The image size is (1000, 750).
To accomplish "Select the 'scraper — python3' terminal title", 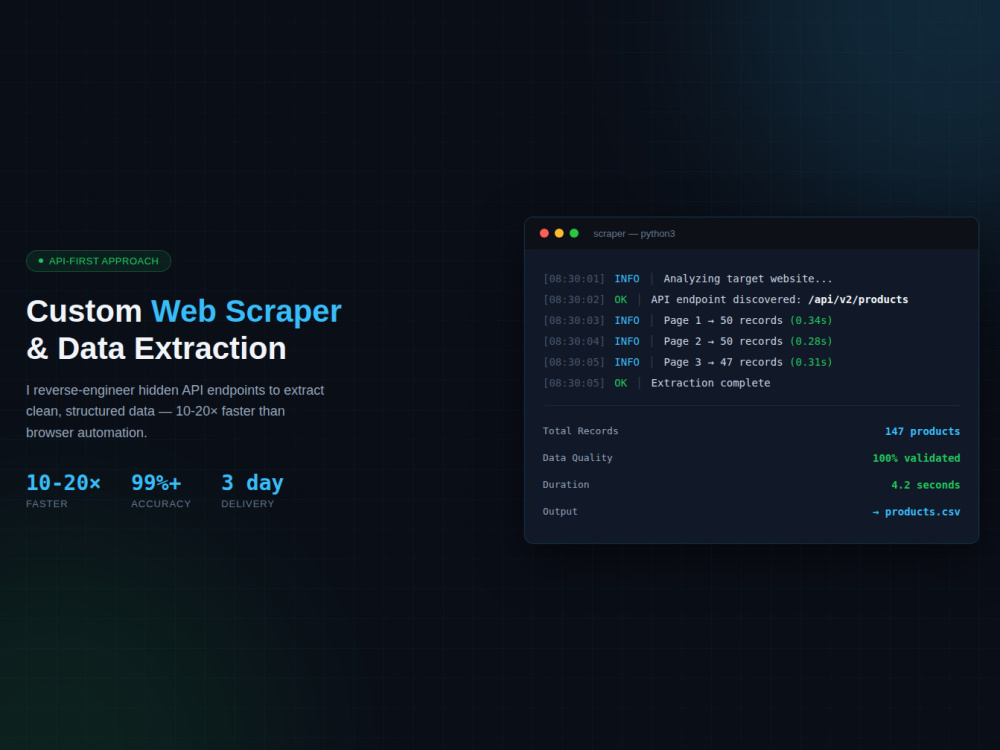I will point(634,233).
